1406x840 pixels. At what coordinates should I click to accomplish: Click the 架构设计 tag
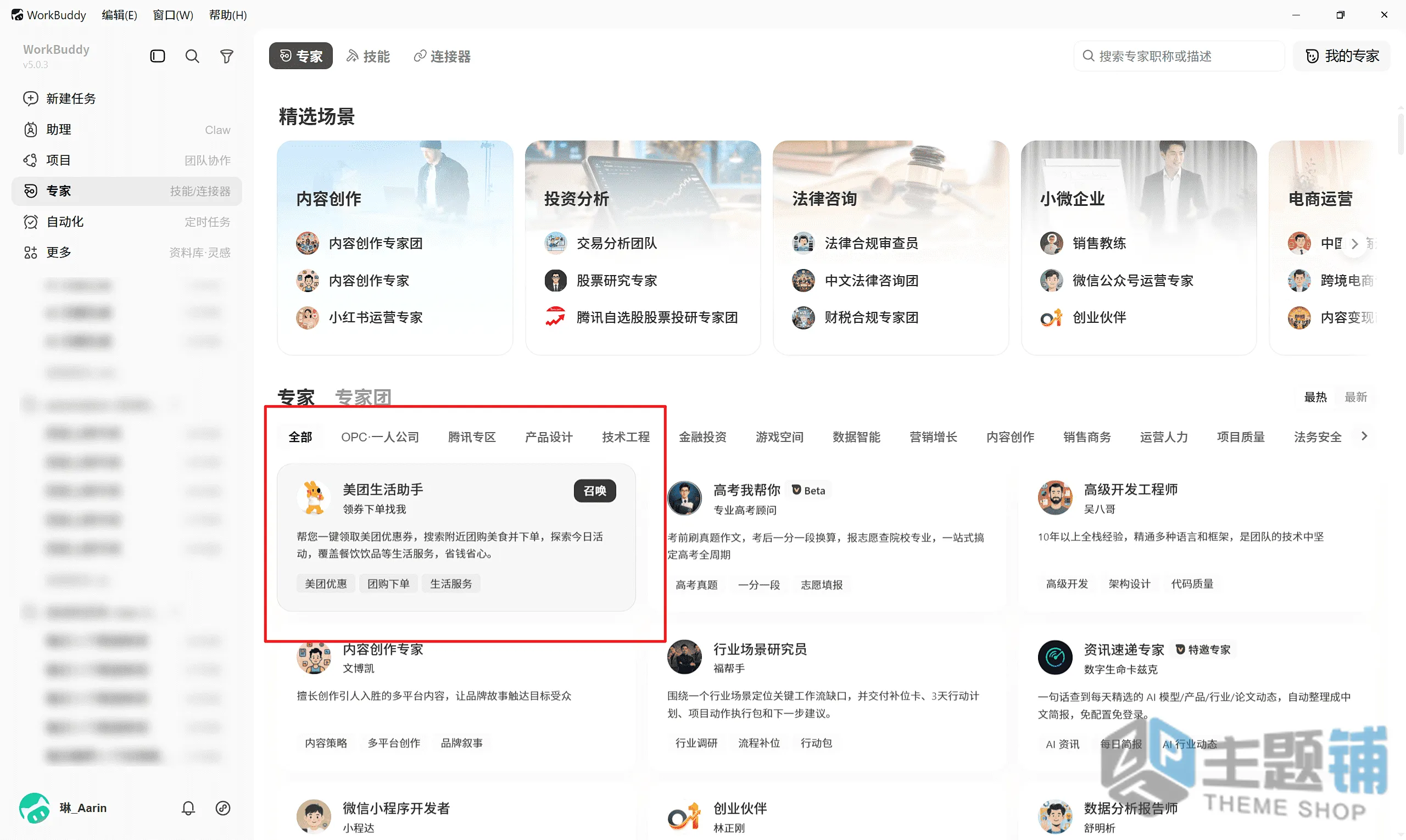click(1130, 584)
